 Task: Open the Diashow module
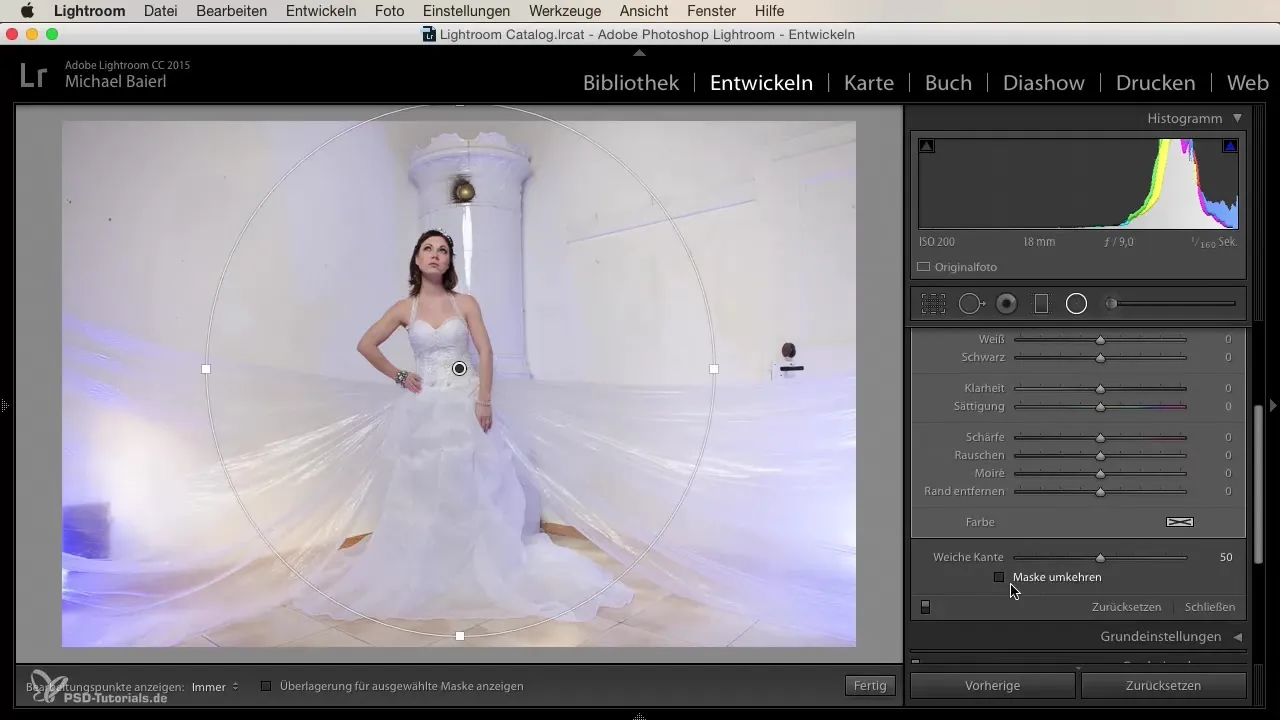(1044, 83)
